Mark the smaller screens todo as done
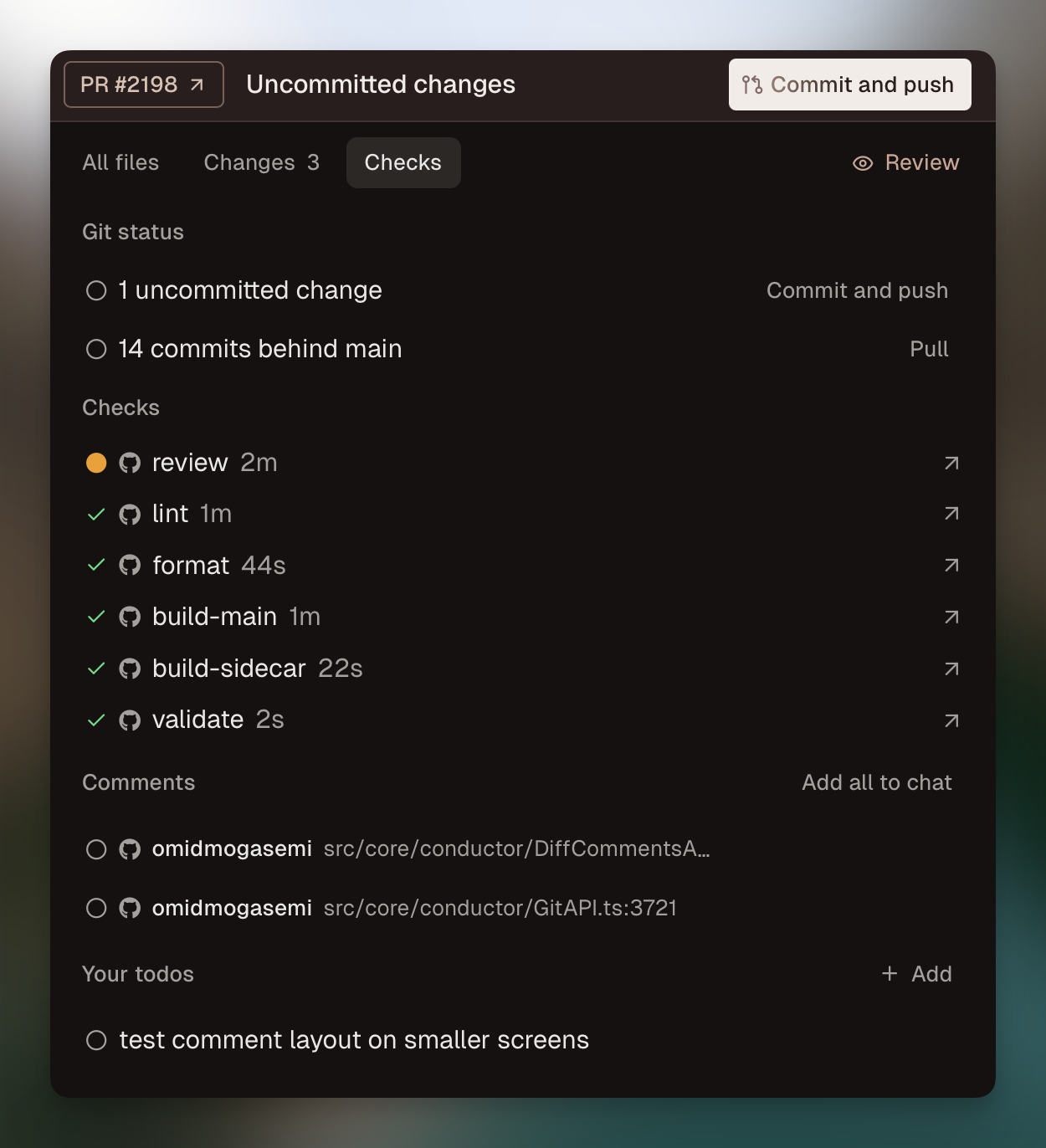Screen dimensions: 1046x1148 (96, 1040)
